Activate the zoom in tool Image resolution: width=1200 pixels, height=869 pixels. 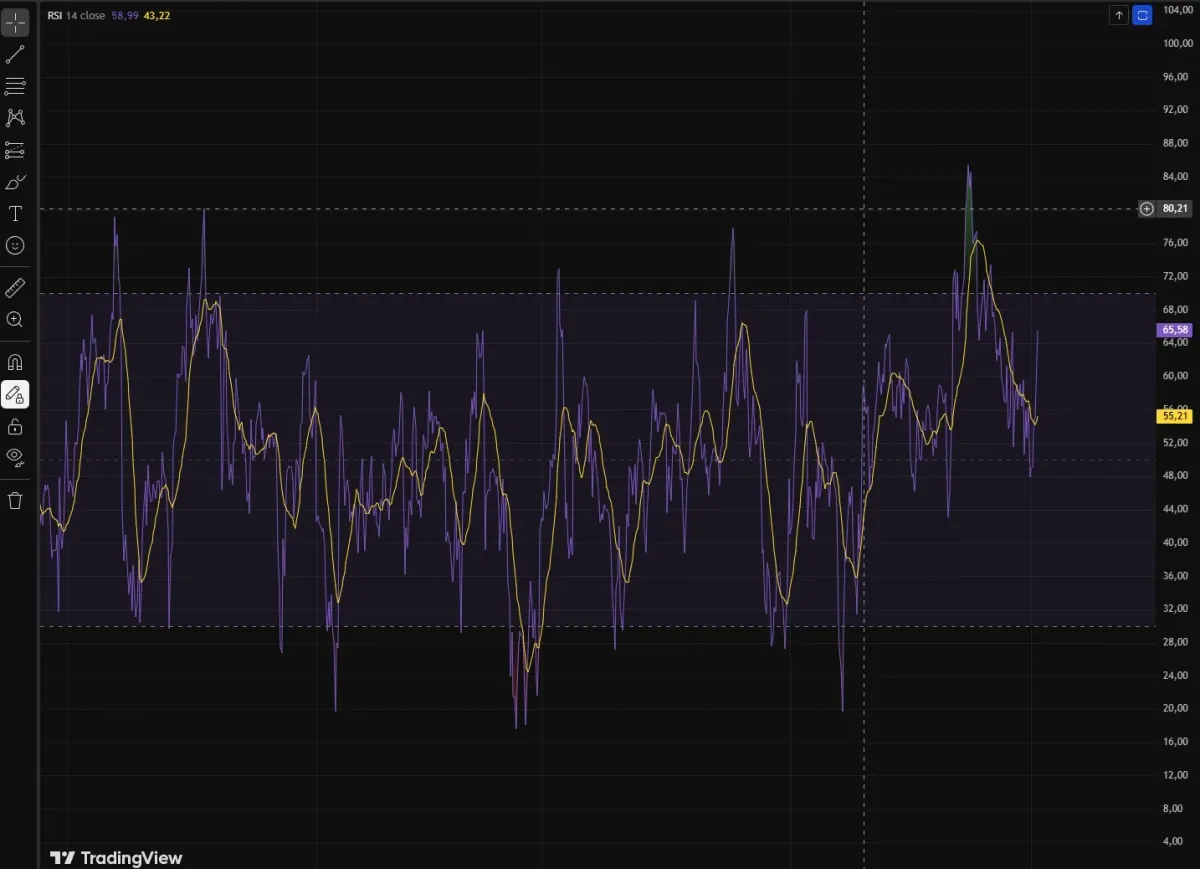click(x=15, y=320)
